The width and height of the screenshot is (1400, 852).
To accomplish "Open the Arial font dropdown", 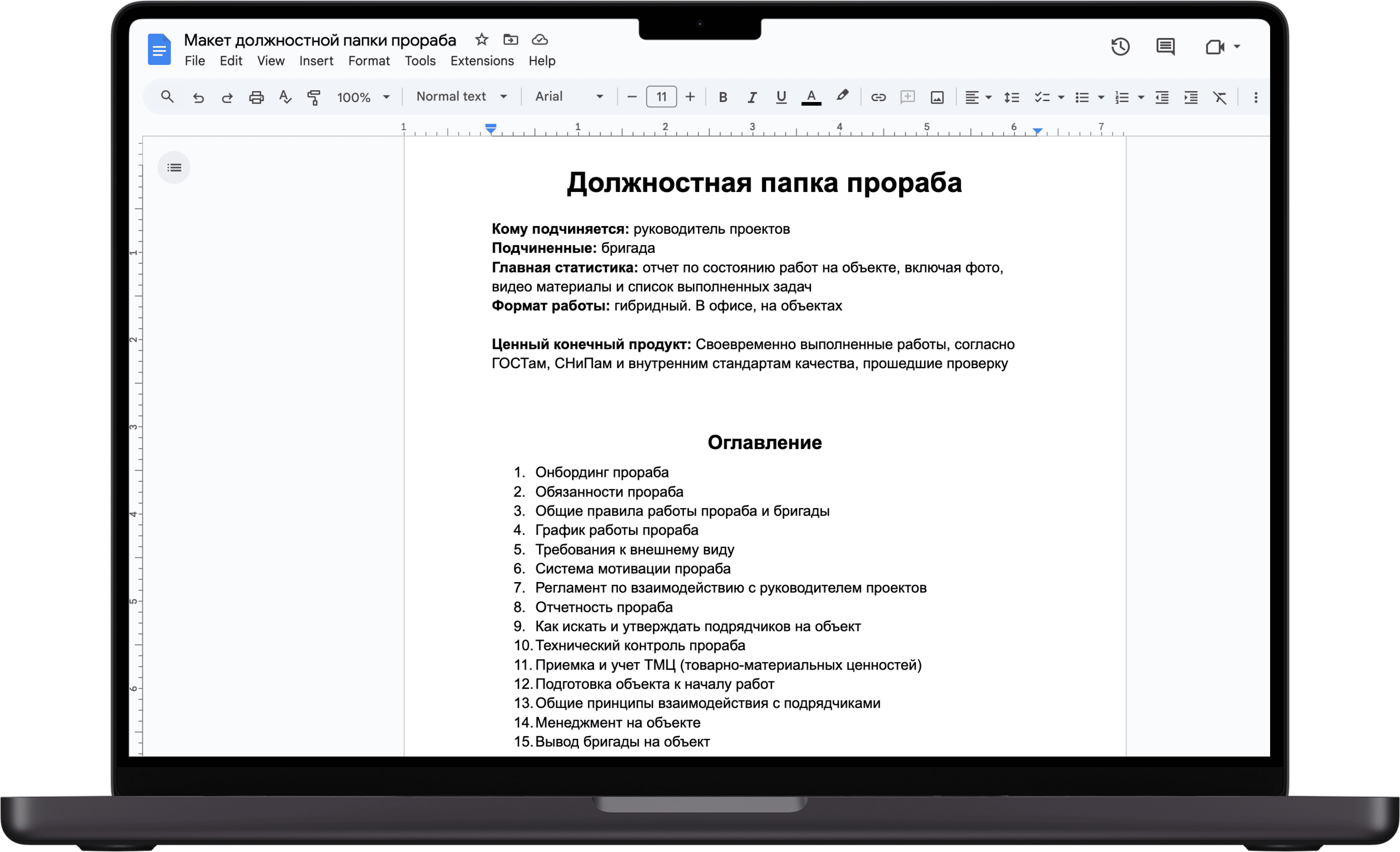I will coord(569,97).
